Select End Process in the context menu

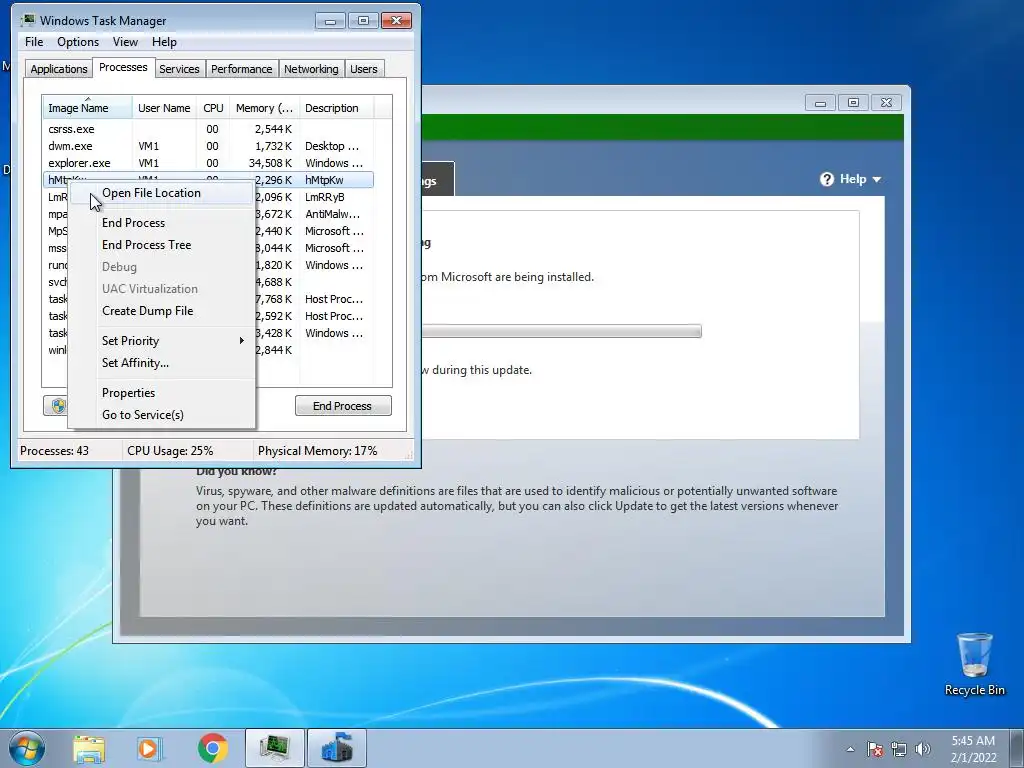coord(161,223)
